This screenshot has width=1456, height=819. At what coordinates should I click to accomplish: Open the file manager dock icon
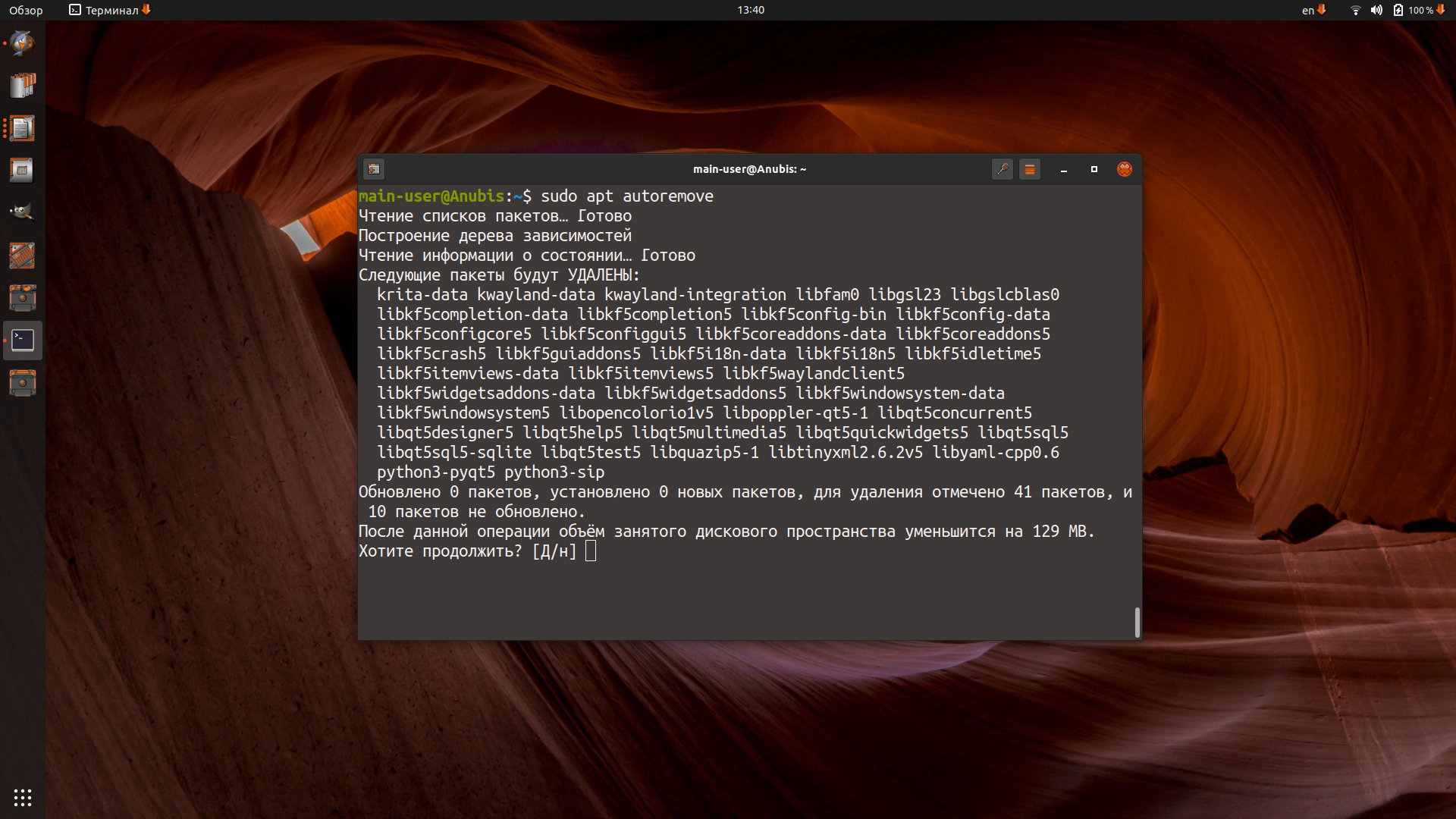[x=22, y=86]
